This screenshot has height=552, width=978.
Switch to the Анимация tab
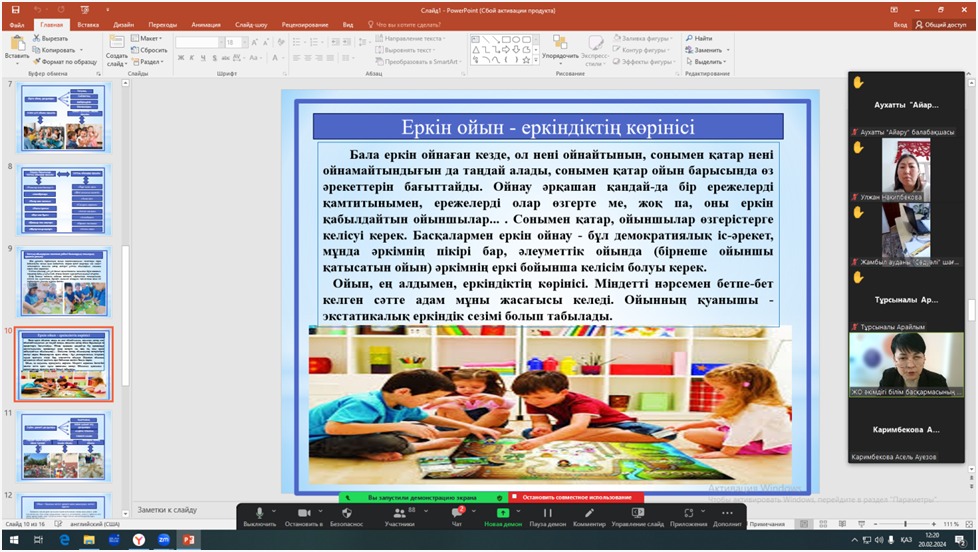click(206, 25)
